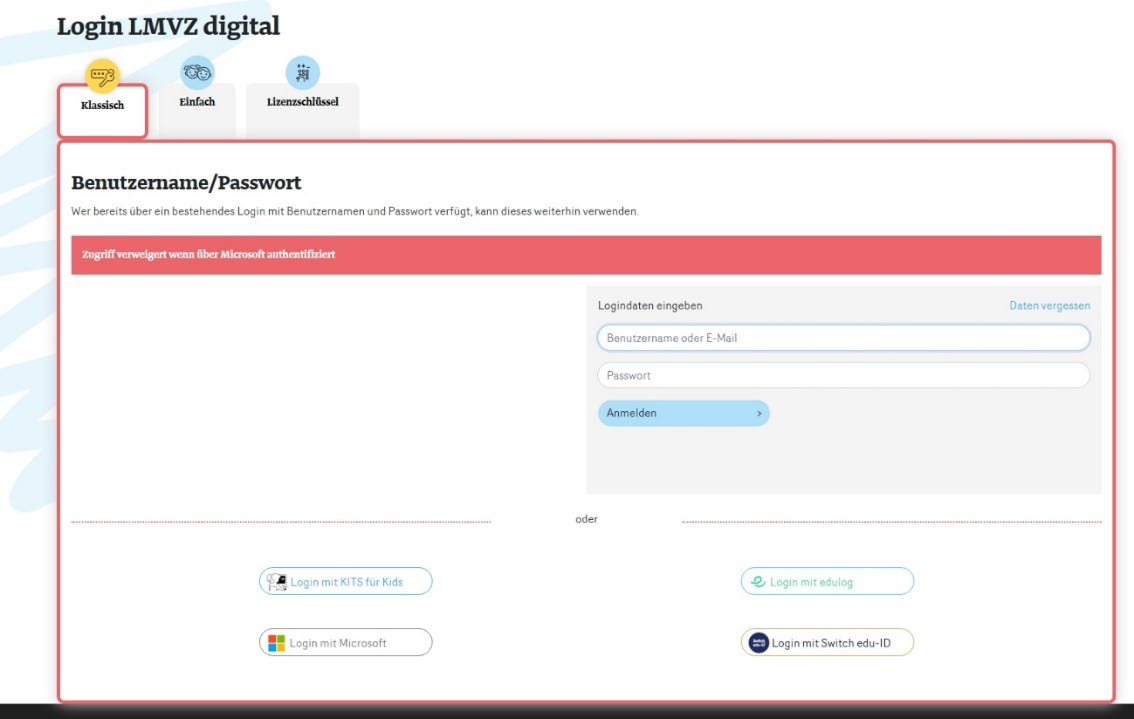Click the KITS für Kids logo icon

pos(276,582)
